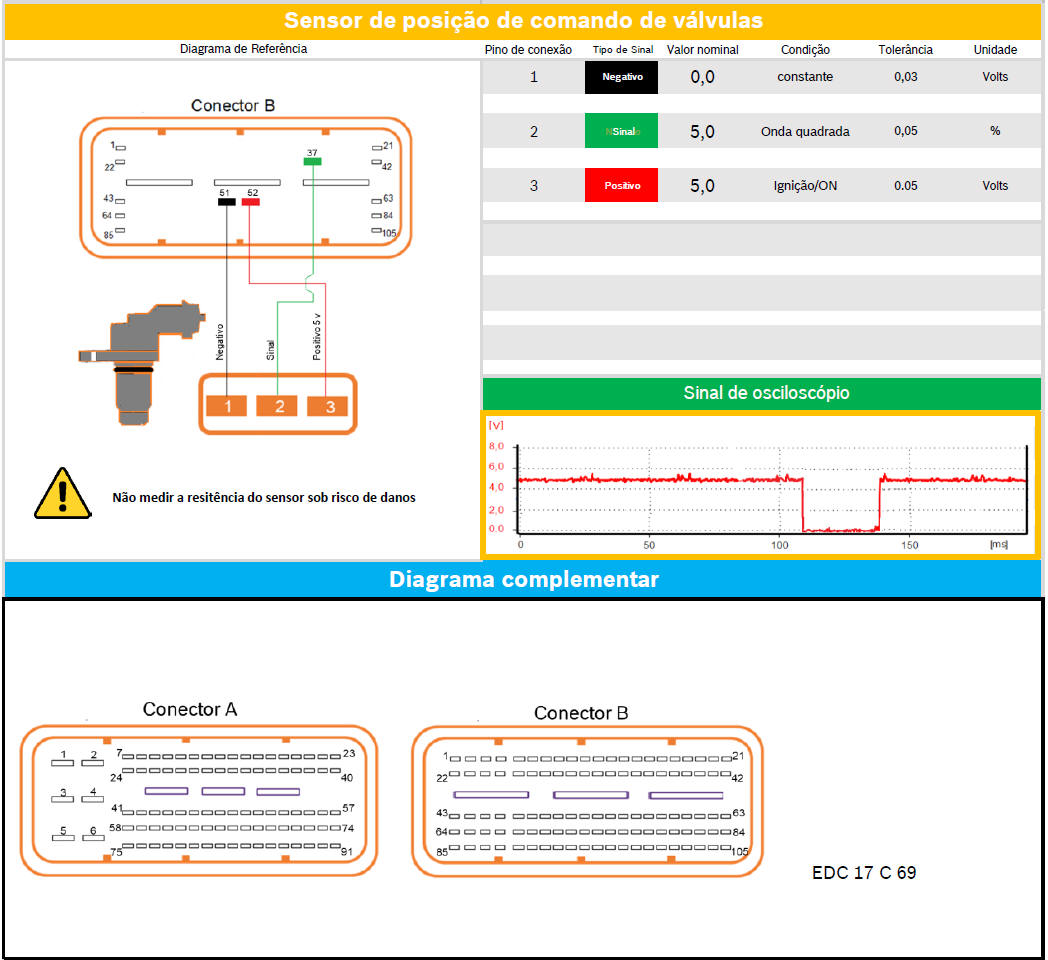Select the Sinal de osciloscópio header
This screenshot has height=960, width=1048.
765,393
